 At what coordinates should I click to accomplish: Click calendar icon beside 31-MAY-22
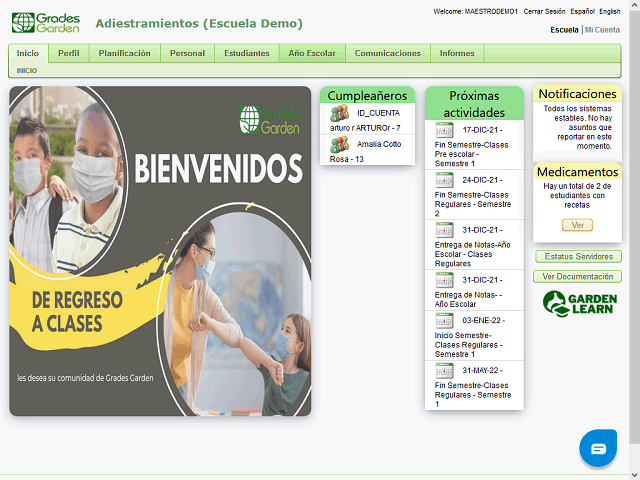pyautogui.click(x=444, y=371)
